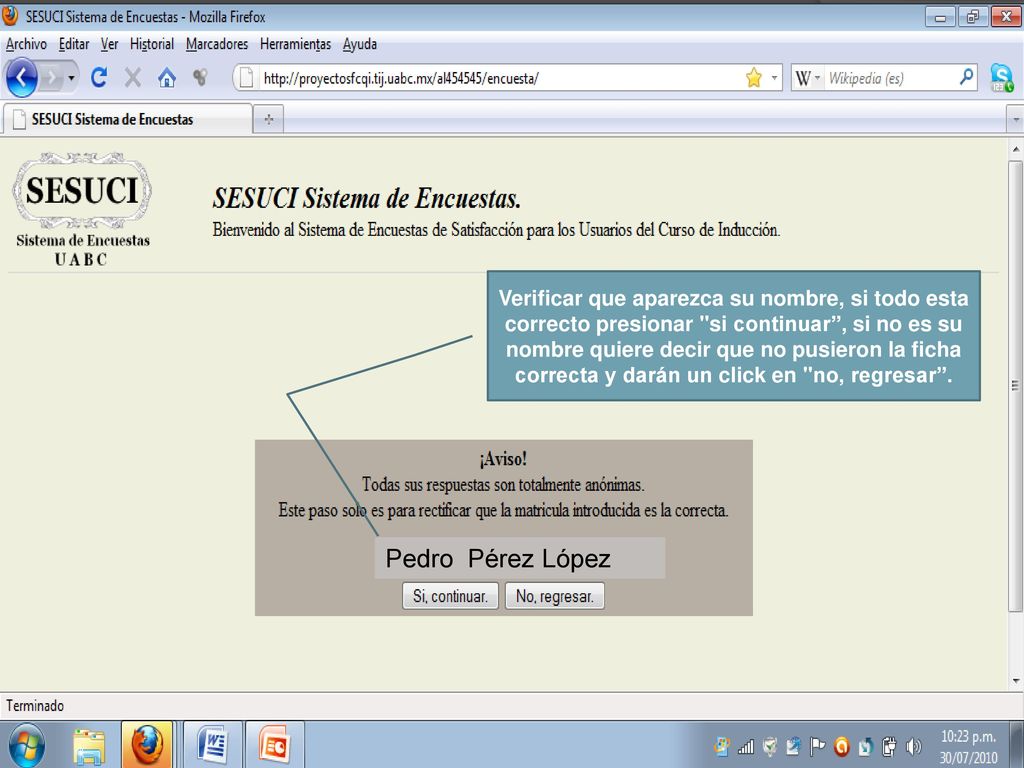Minimize the Firefox window
1024x768 pixels.
(940, 17)
